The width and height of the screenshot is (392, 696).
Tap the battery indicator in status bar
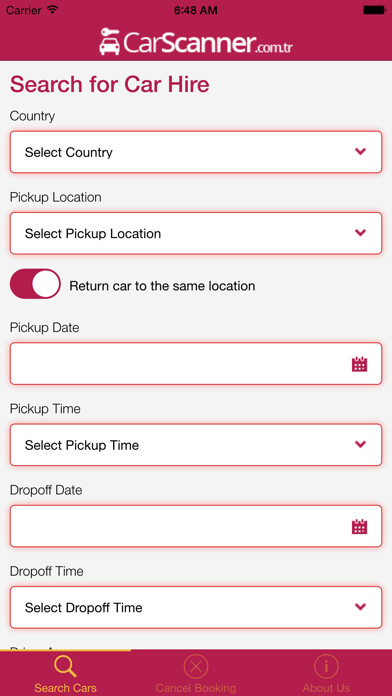pyautogui.click(x=374, y=10)
